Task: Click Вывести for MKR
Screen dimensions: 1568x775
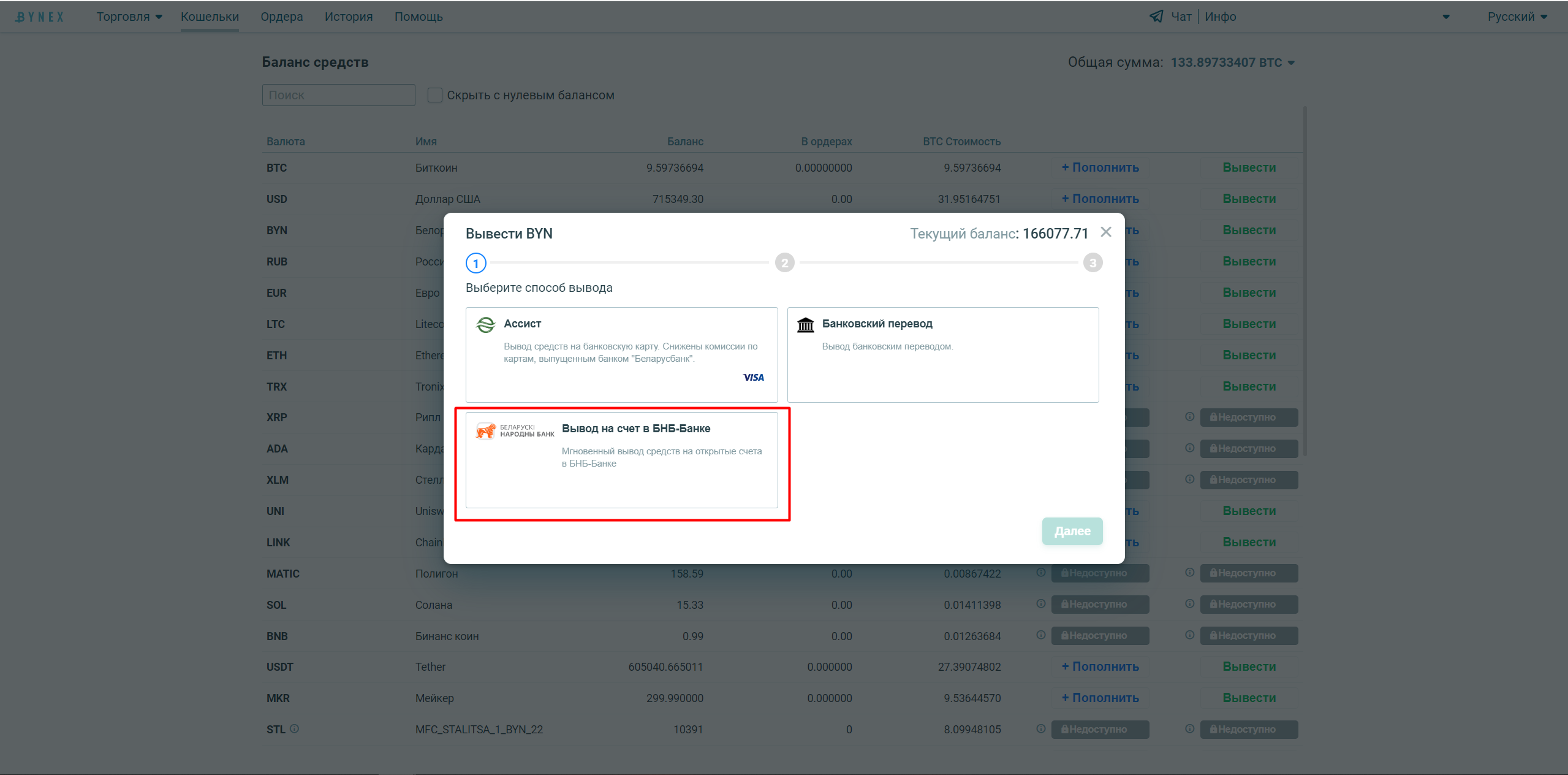Action: pos(1249,698)
